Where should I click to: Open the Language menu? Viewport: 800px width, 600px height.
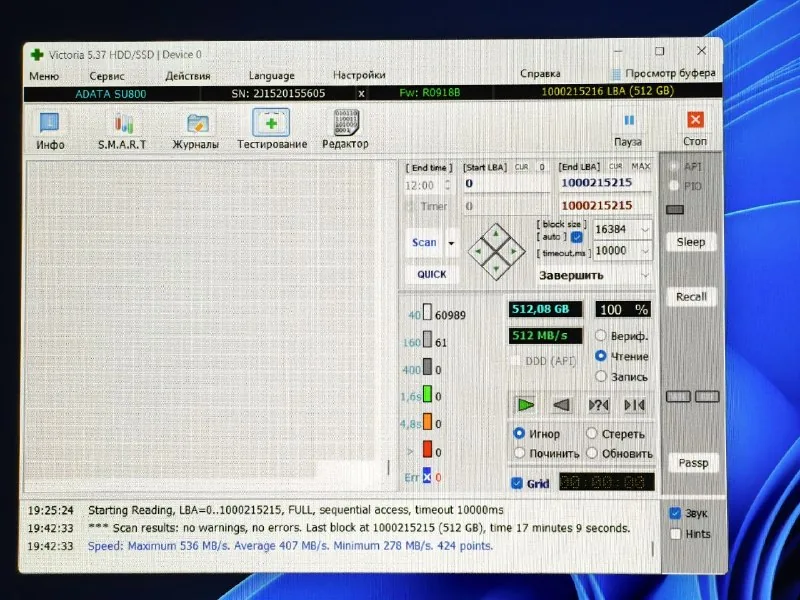271,76
